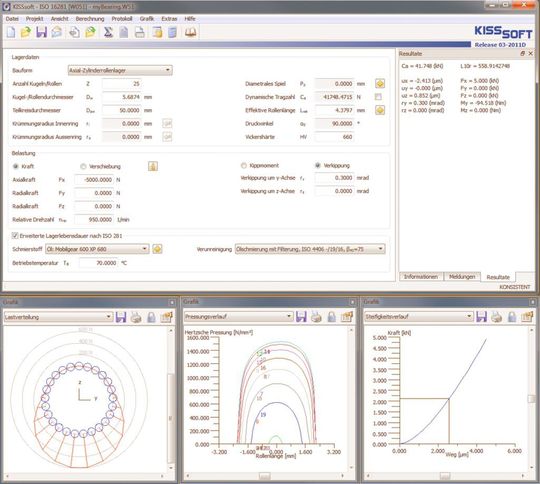Screen dimensions: 540x484
Task: Save the Lastverteilung graphic
Action: tap(121, 317)
